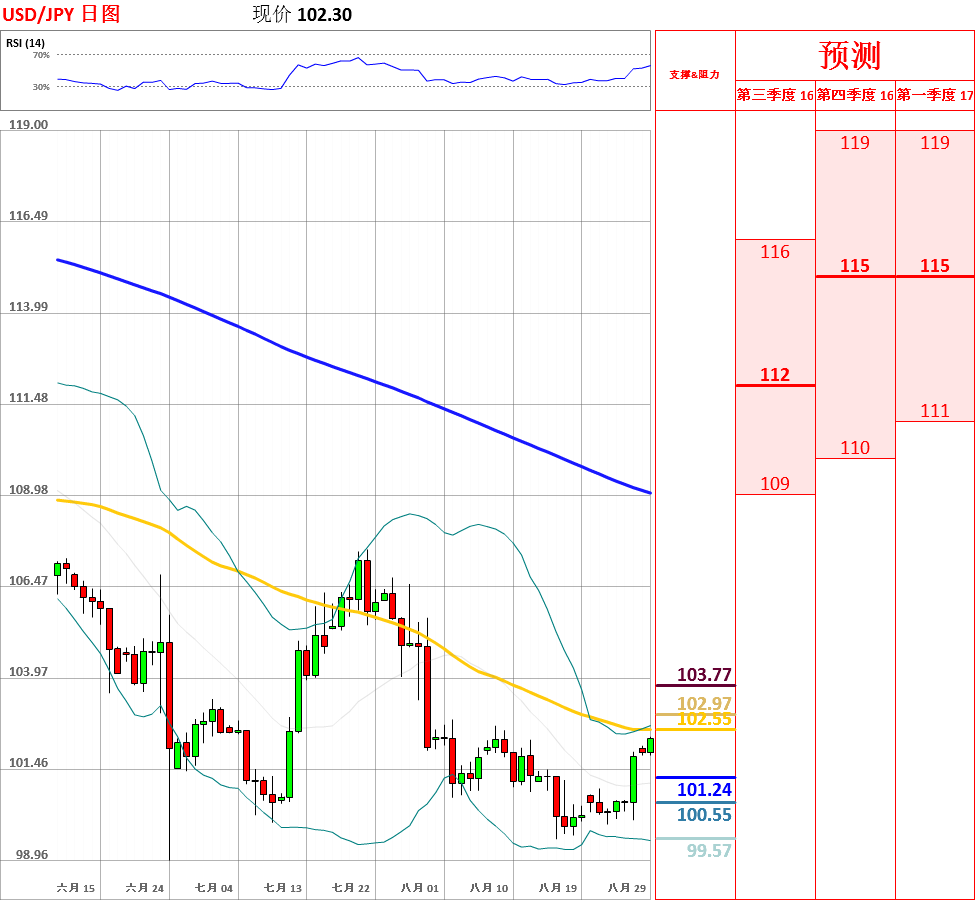This screenshot has height=900, width=975.
Task: Select the 八月 19 date label
Action: click(558, 888)
